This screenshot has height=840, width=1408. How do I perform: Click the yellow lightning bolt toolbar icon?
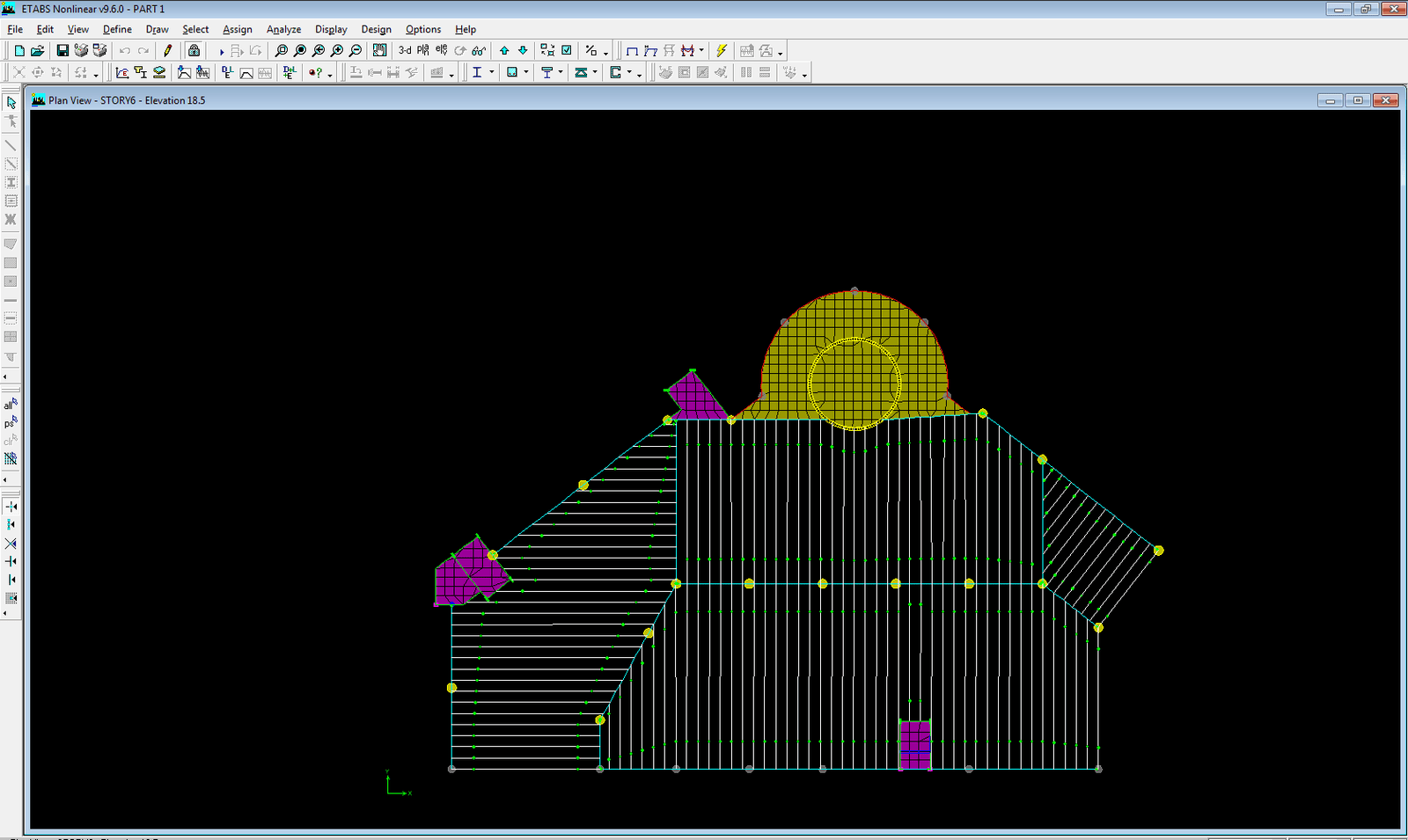coord(722,51)
